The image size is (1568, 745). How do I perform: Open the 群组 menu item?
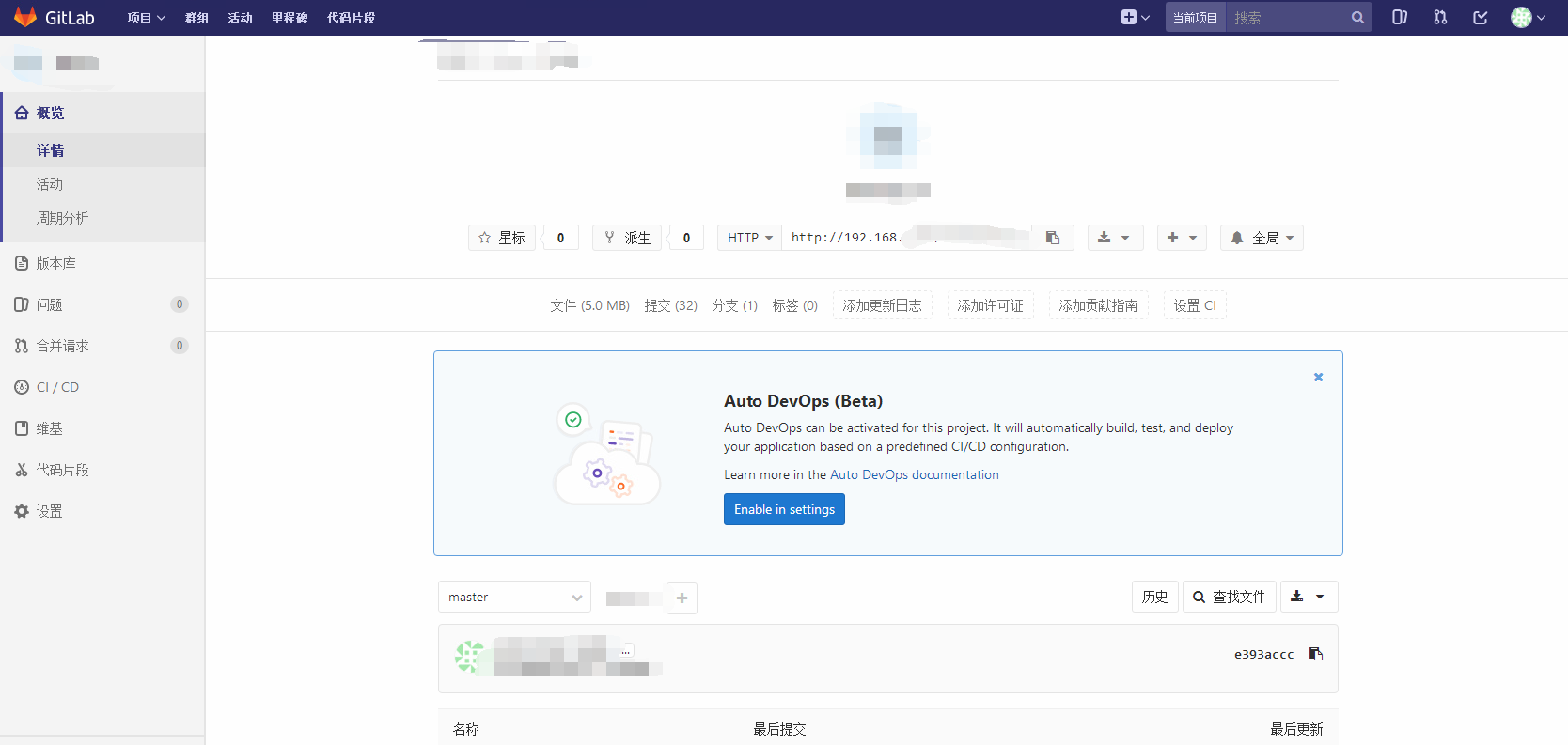tap(196, 18)
